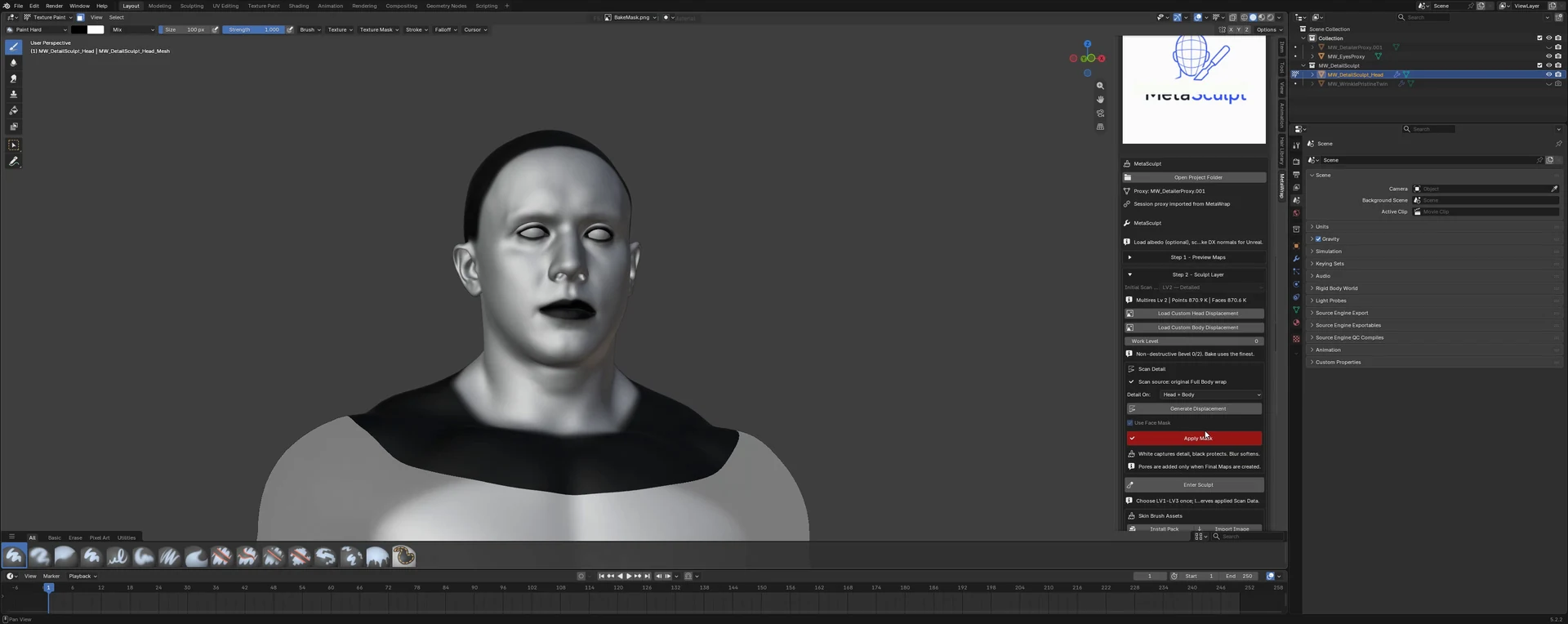Select the Soften tool (water drop icon)
Screen dimensions: 1568x624
pyautogui.click(x=14, y=63)
